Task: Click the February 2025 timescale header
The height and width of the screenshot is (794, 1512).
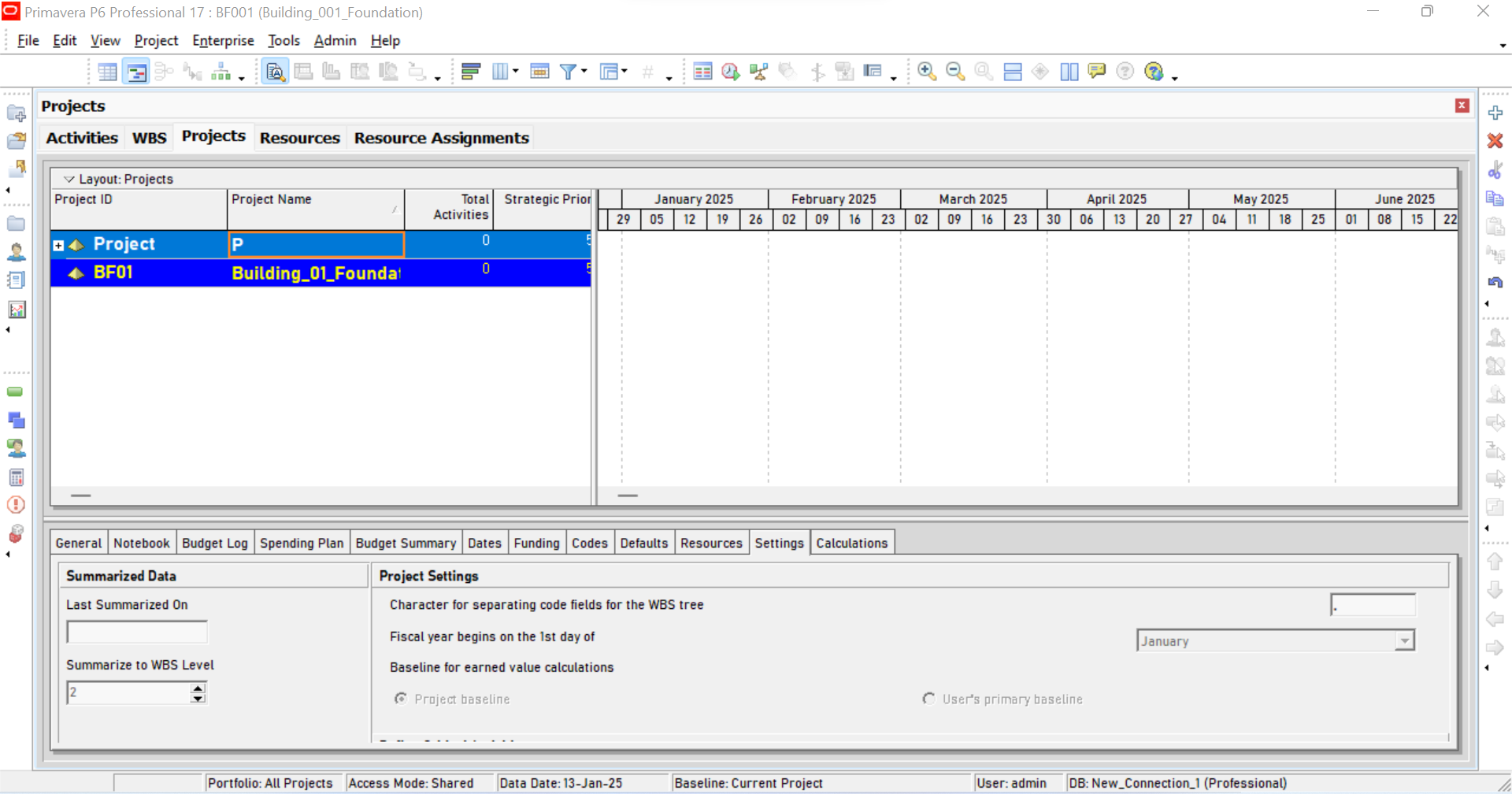Action: pyautogui.click(x=834, y=199)
